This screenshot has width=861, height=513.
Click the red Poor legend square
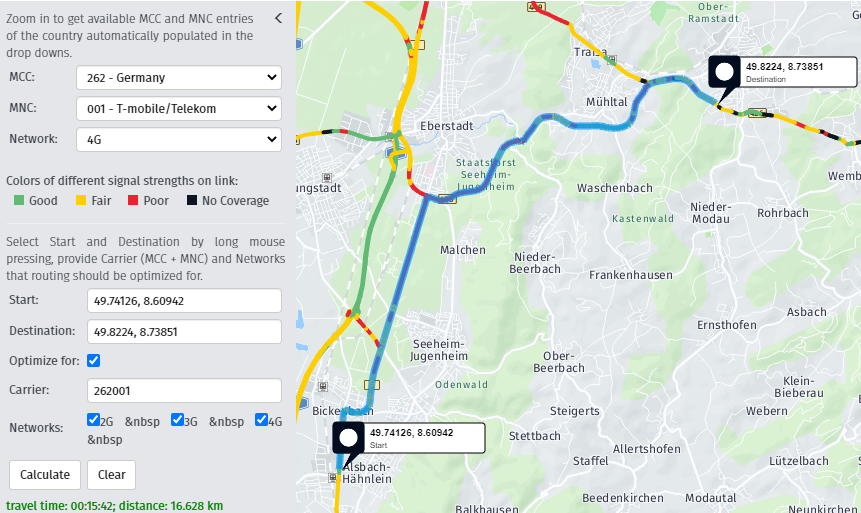click(x=133, y=200)
